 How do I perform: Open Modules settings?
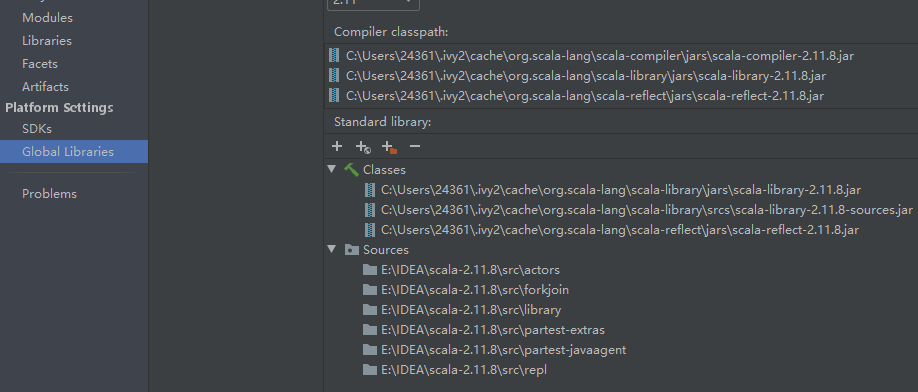(x=47, y=18)
